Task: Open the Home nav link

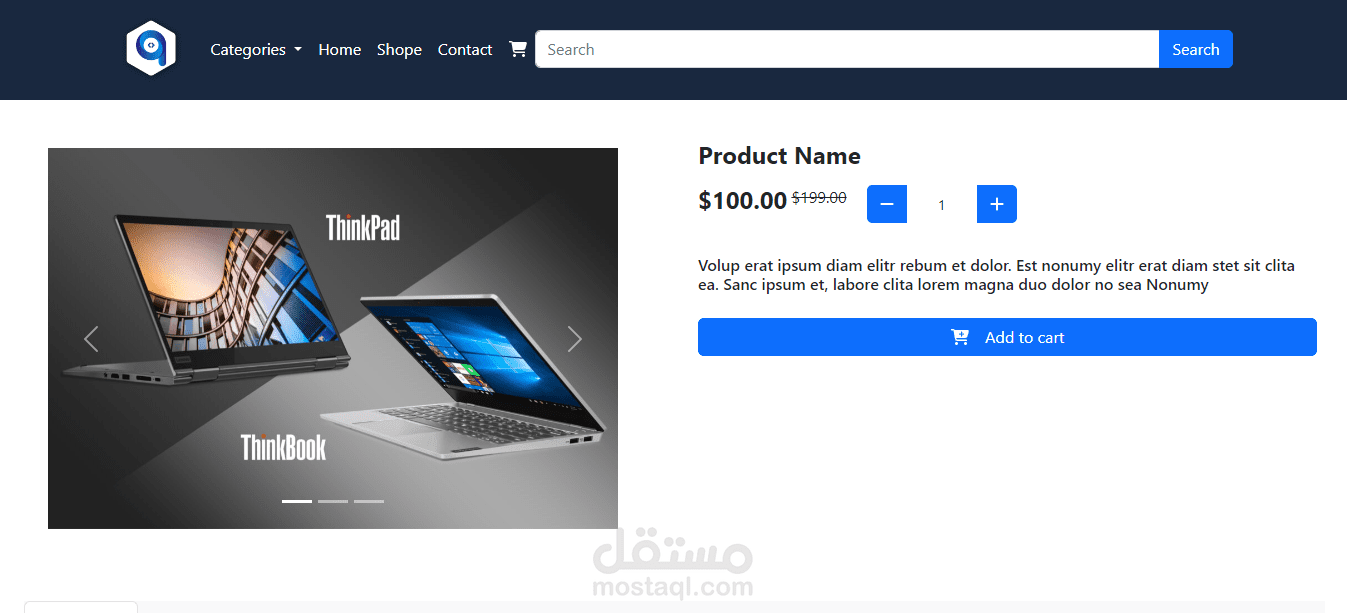Action: click(340, 49)
